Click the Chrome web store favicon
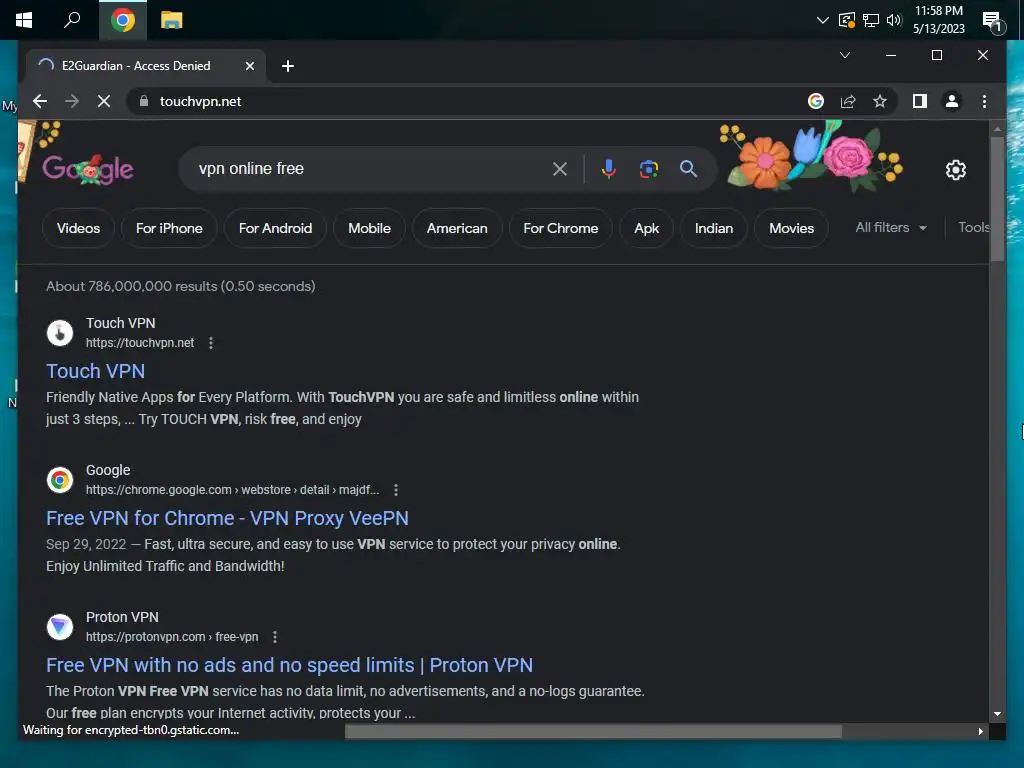The width and height of the screenshot is (1024, 768). 59,479
